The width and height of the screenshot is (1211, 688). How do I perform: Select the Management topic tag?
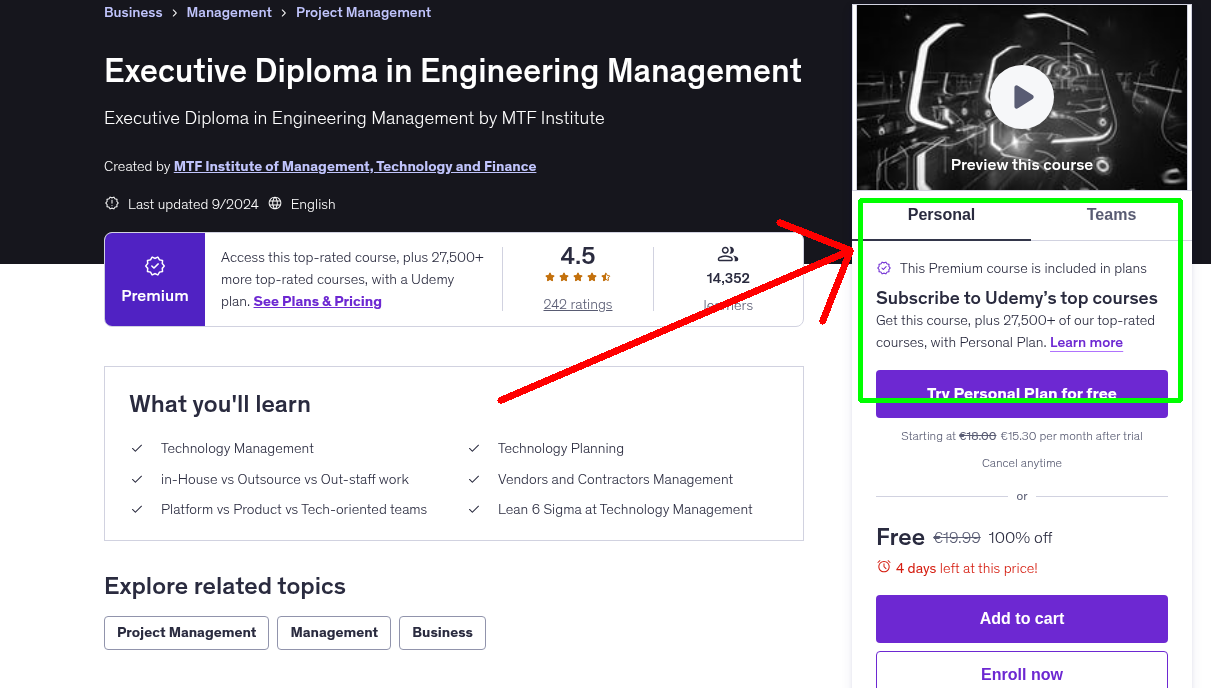[334, 633]
